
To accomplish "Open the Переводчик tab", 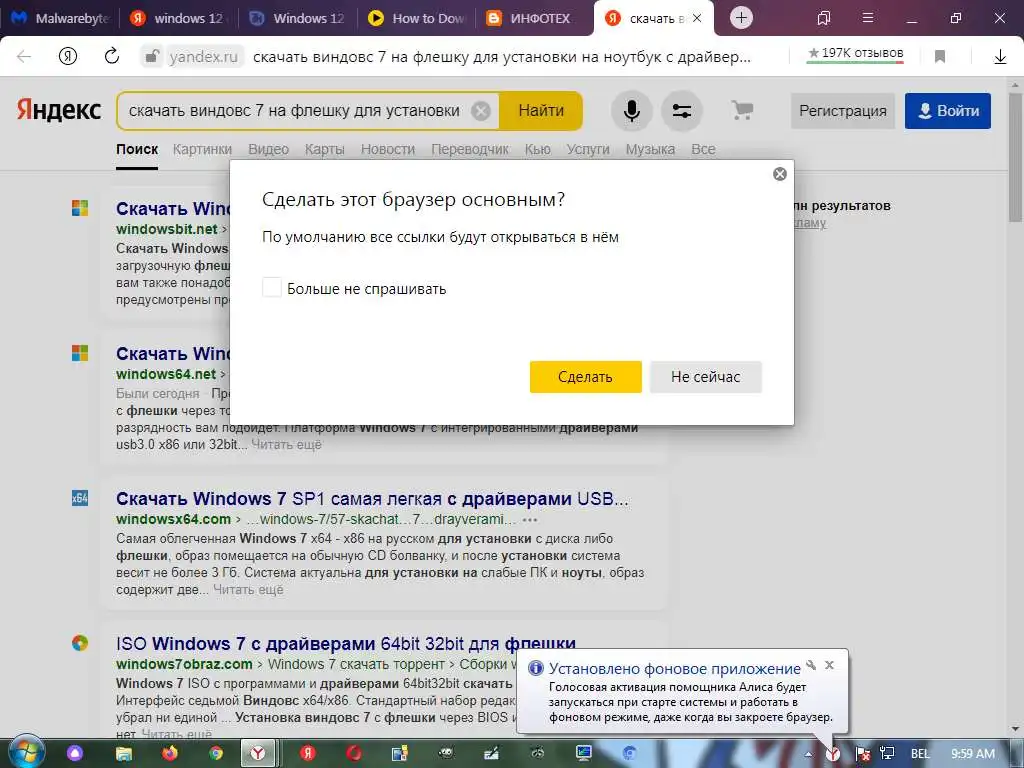I will point(470,149).
